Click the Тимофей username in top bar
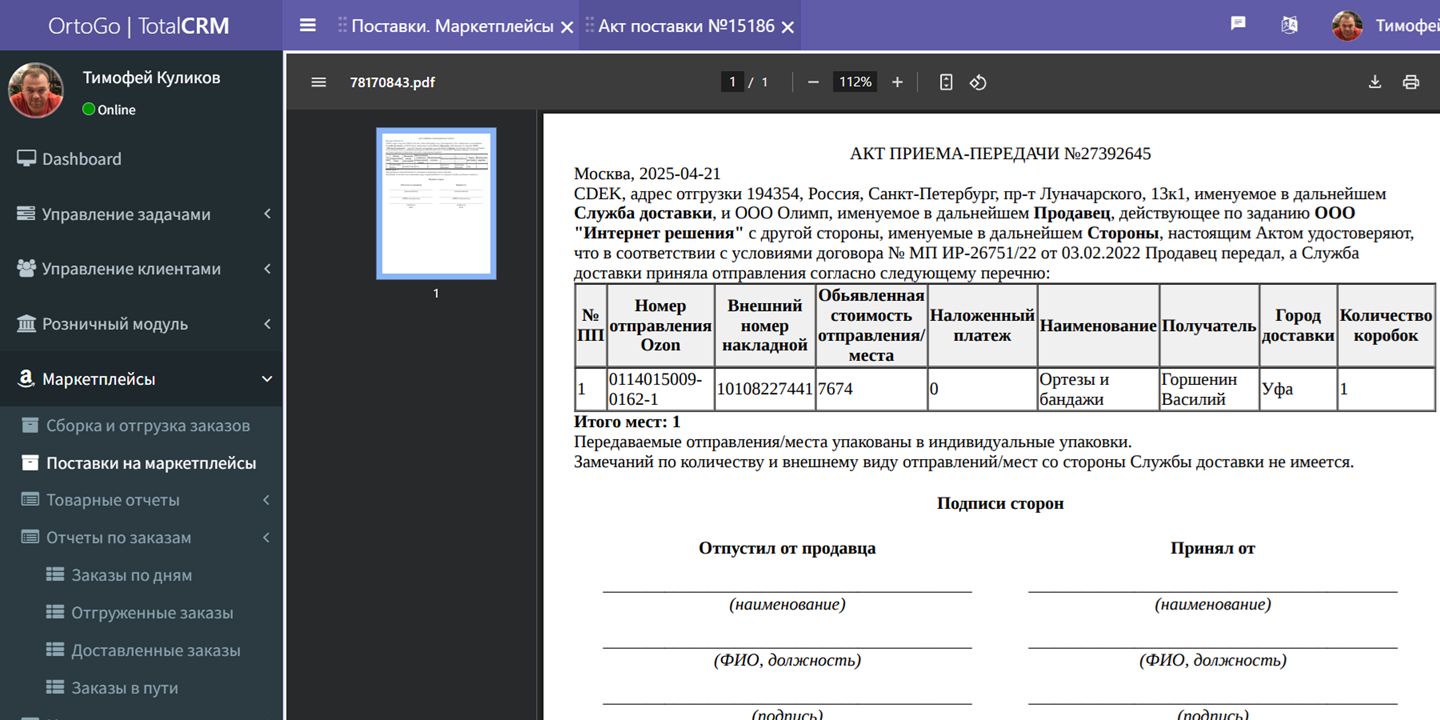 point(1407,26)
